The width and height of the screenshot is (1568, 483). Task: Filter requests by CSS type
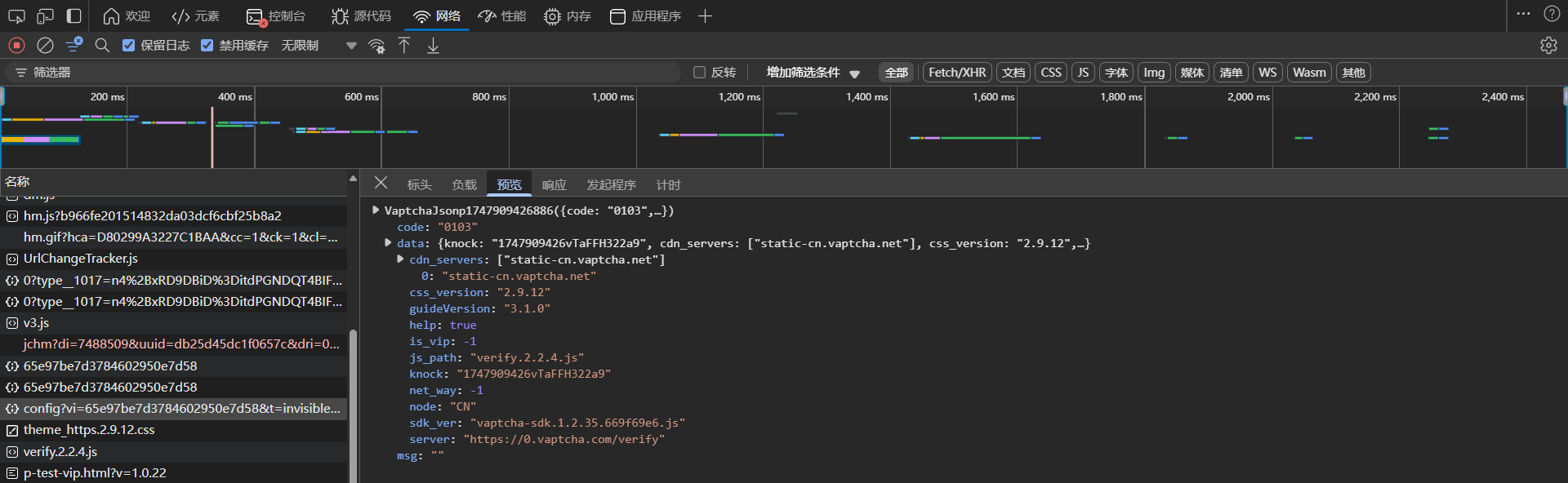pos(1051,73)
